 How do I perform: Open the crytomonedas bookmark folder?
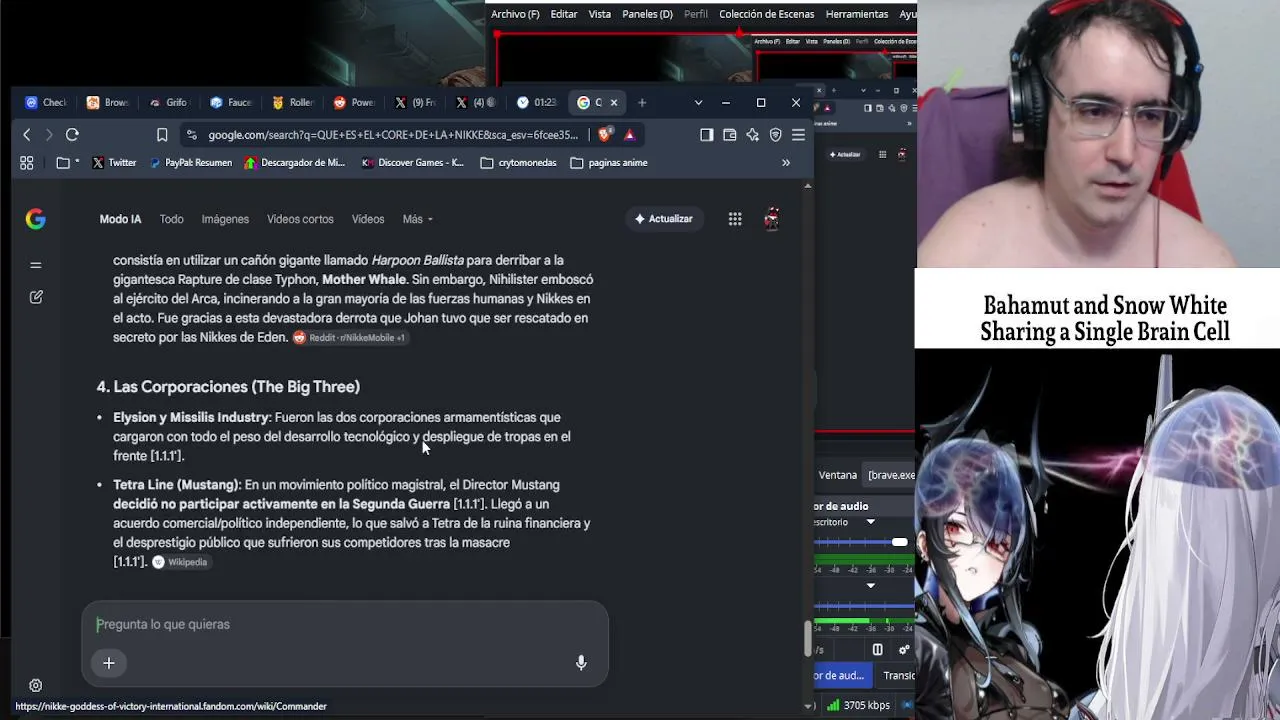click(x=518, y=163)
